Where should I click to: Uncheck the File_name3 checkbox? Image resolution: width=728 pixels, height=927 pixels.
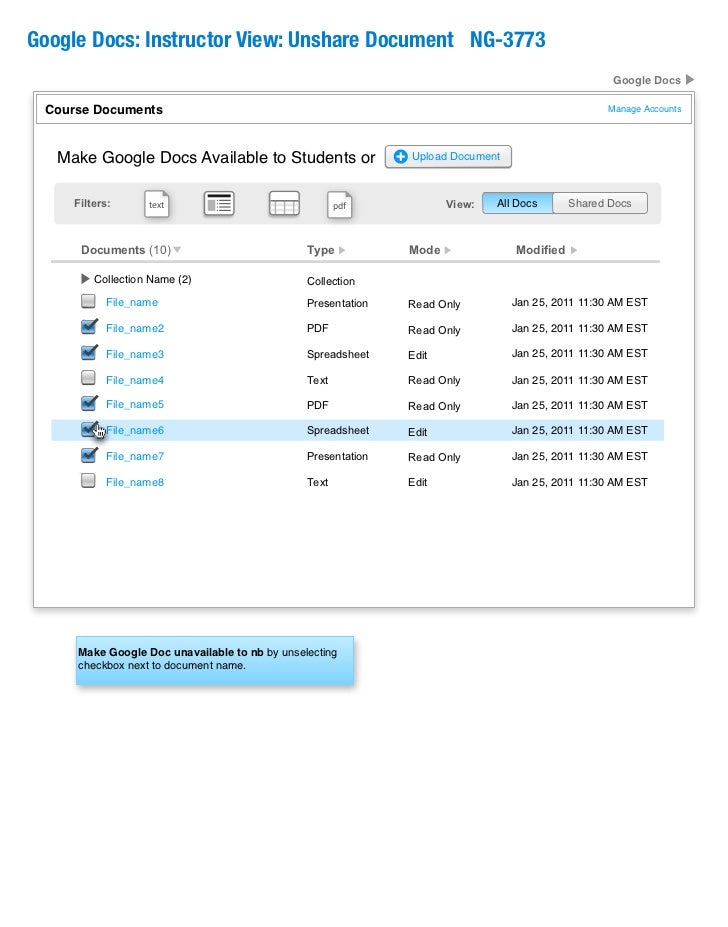point(89,353)
